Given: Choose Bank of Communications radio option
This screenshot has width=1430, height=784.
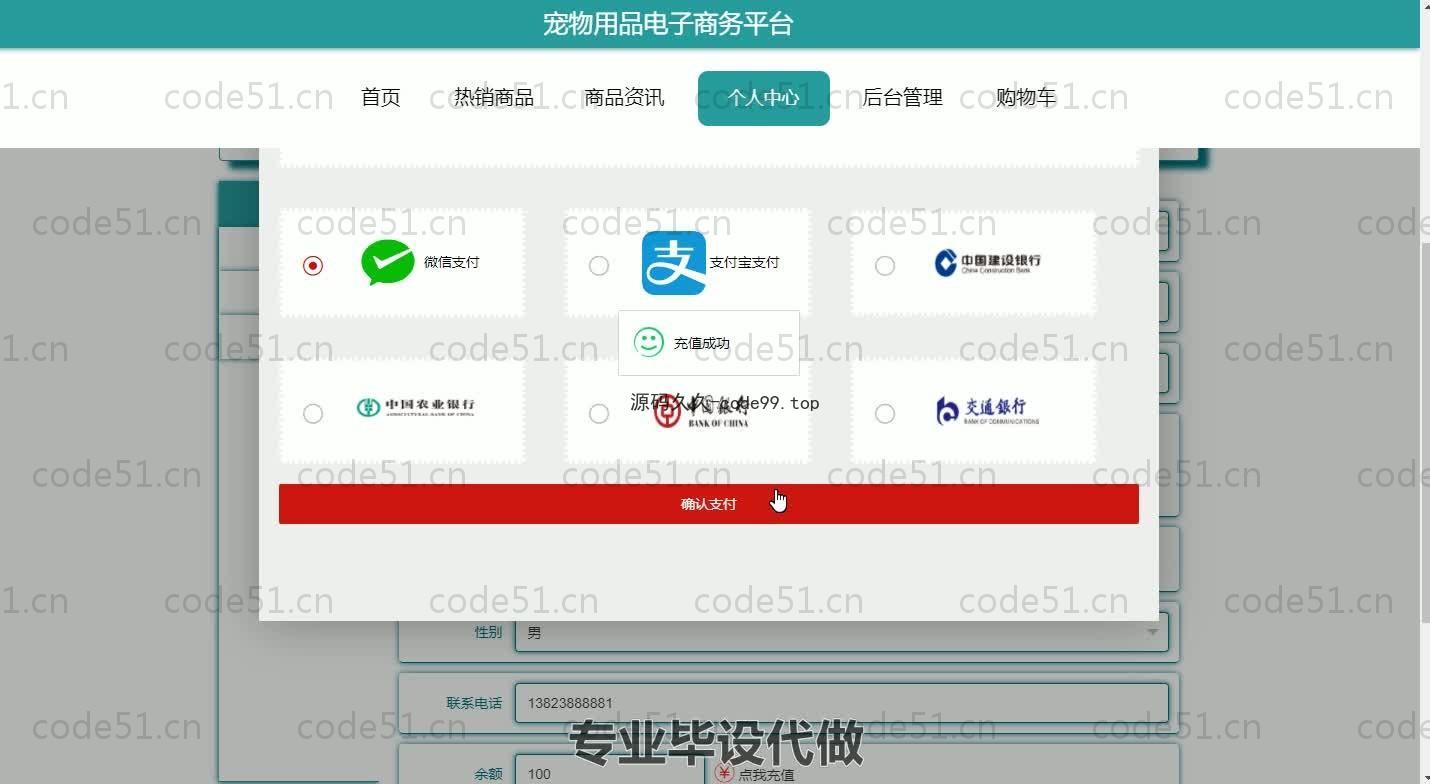Looking at the screenshot, I should pos(885,413).
